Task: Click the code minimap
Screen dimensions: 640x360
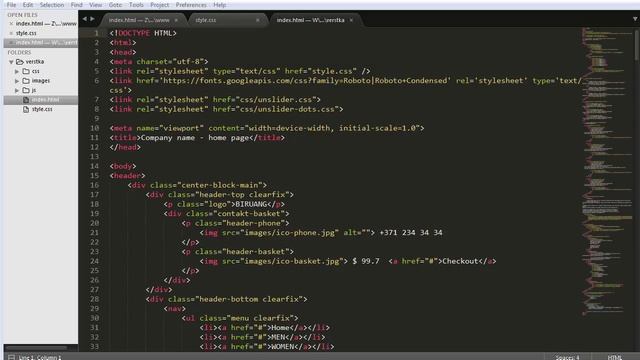Action: (607, 171)
